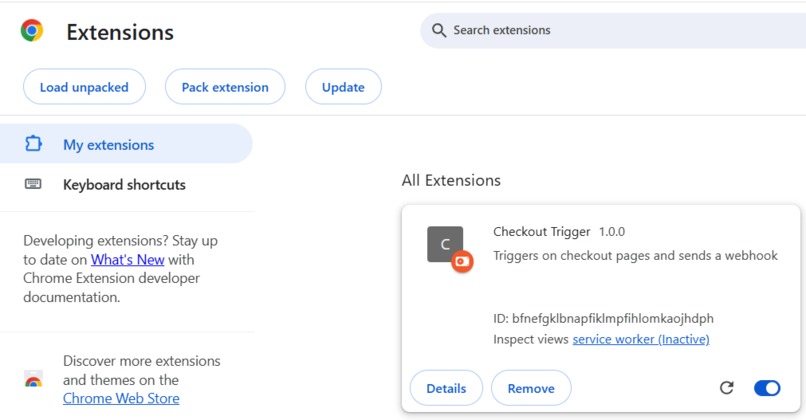Click the Checkout Trigger extension icon
Screen dimensions: 806x420
click(x=445, y=244)
